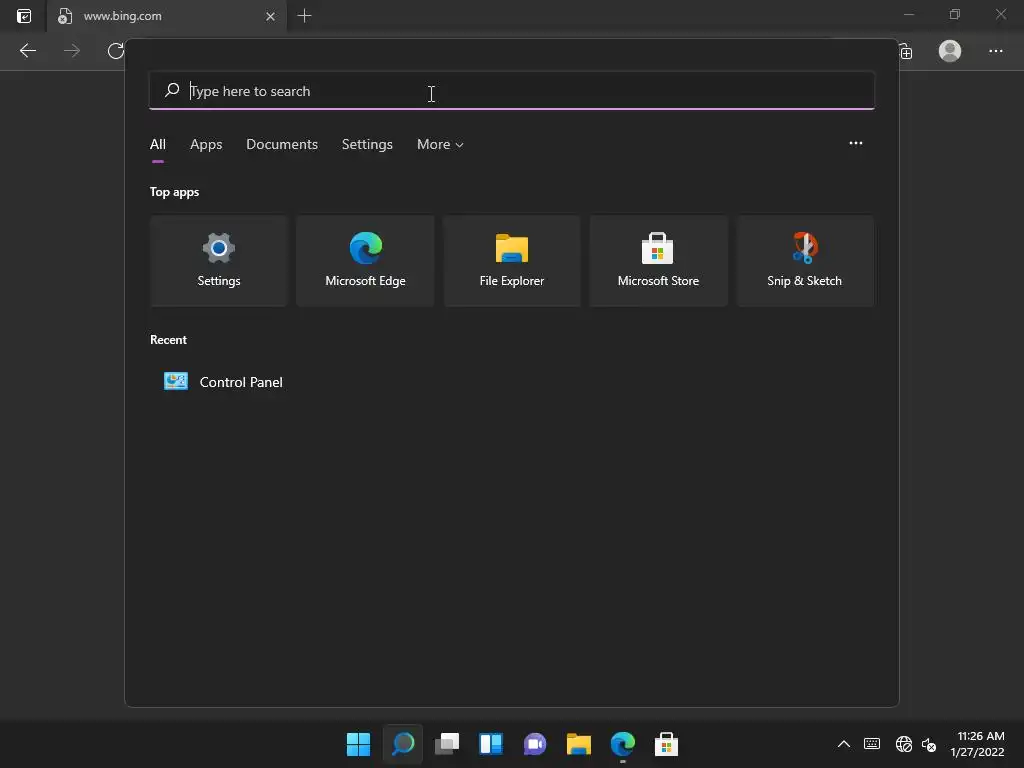The height and width of the screenshot is (768, 1024).
Task: Open Teams Chat from the taskbar
Action: [x=535, y=744]
